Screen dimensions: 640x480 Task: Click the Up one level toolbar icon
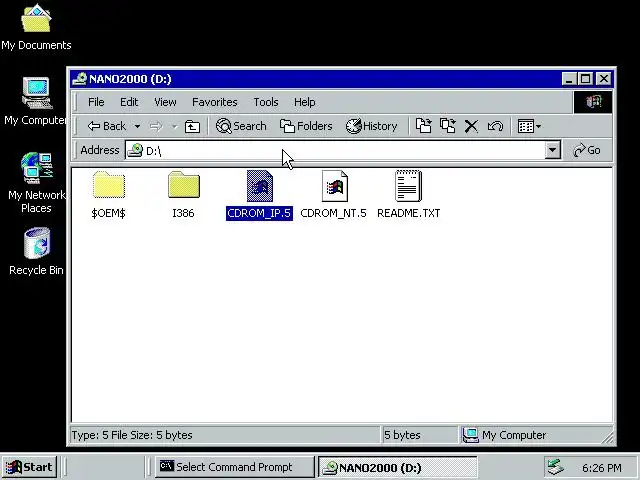click(192, 127)
